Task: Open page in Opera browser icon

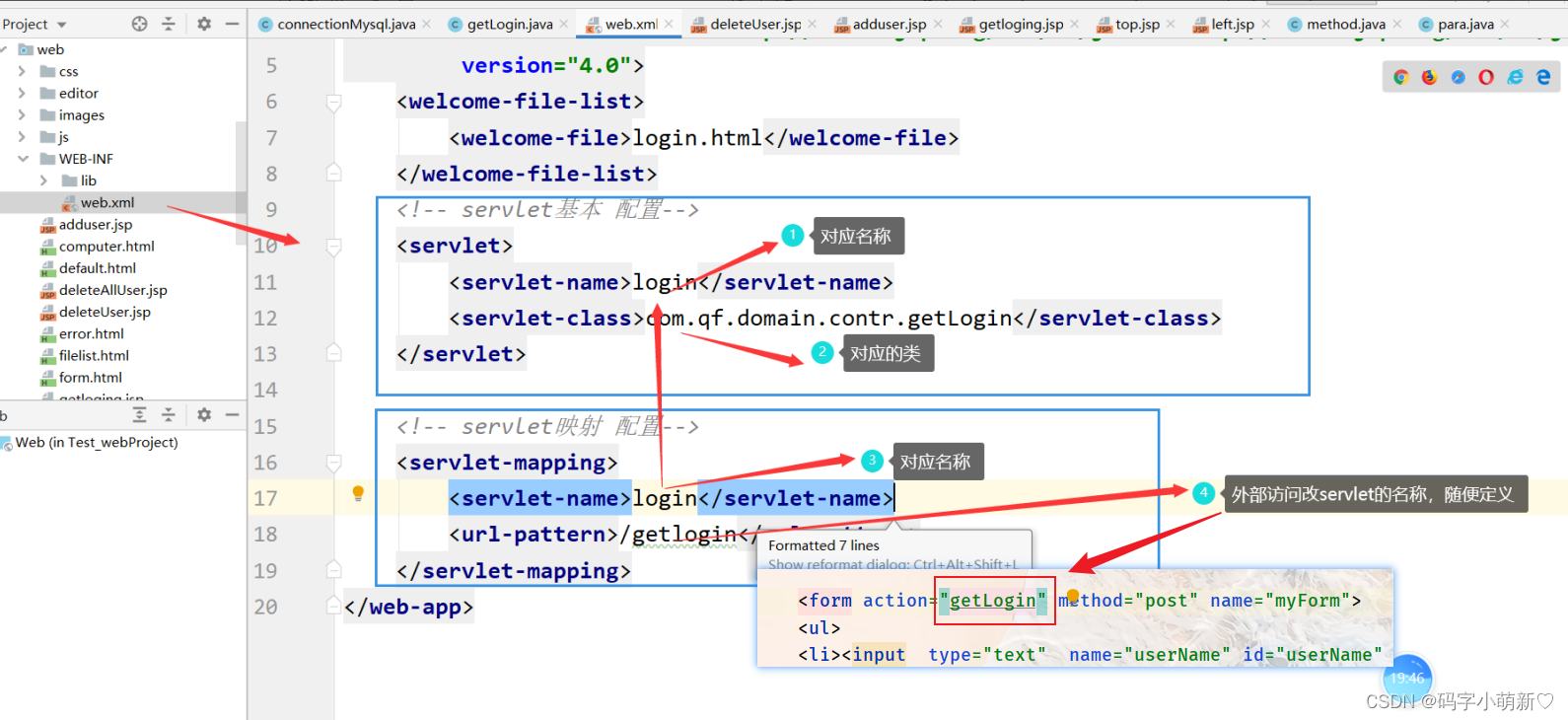Action: pos(1486,77)
